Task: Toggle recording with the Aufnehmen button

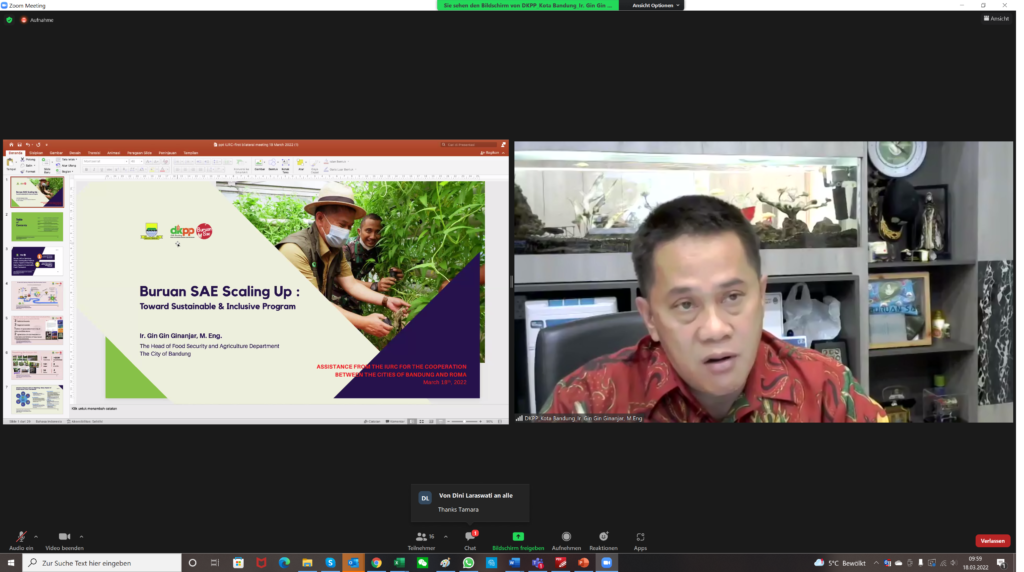Action: pyautogui.click(x=566, y=539)
